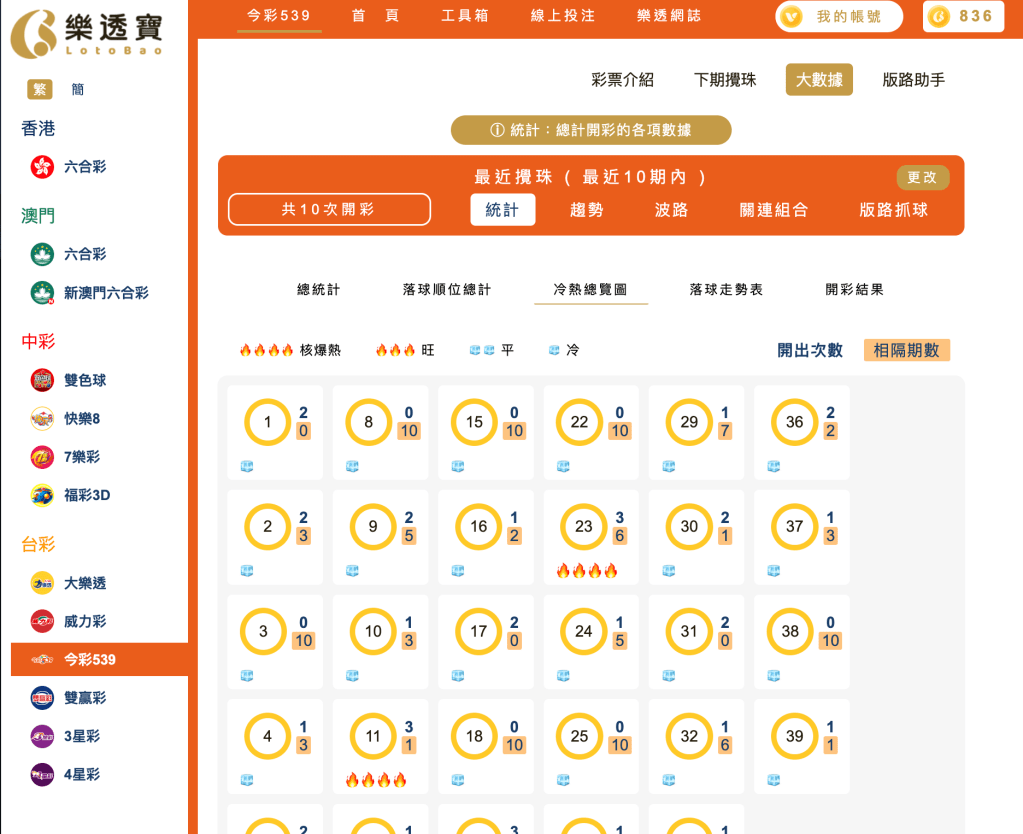Toggle stats view to 相隔期數
The width and height of the screenshot is (1023, 834).
906,350
